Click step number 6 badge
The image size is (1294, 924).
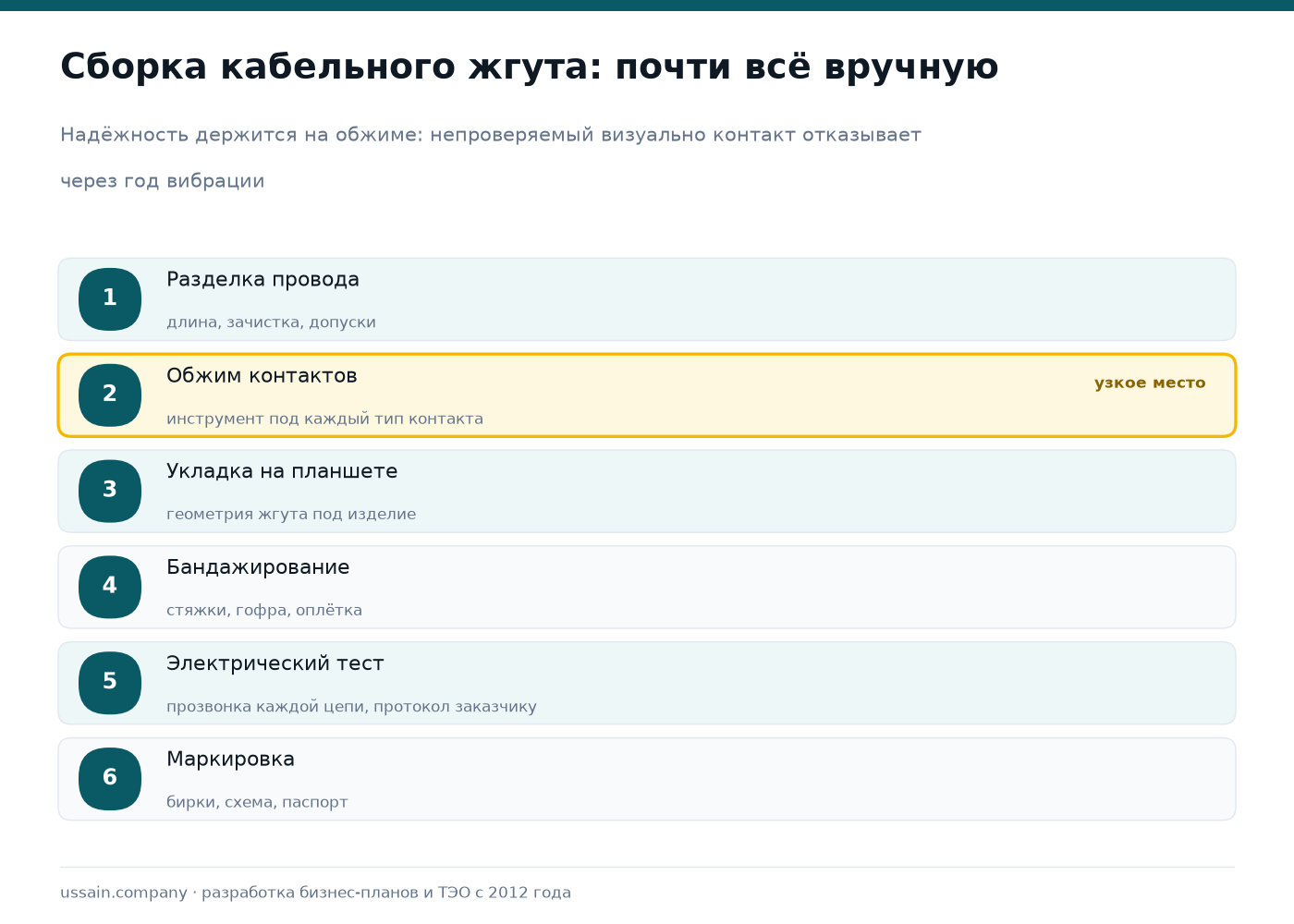pos(110,779)
